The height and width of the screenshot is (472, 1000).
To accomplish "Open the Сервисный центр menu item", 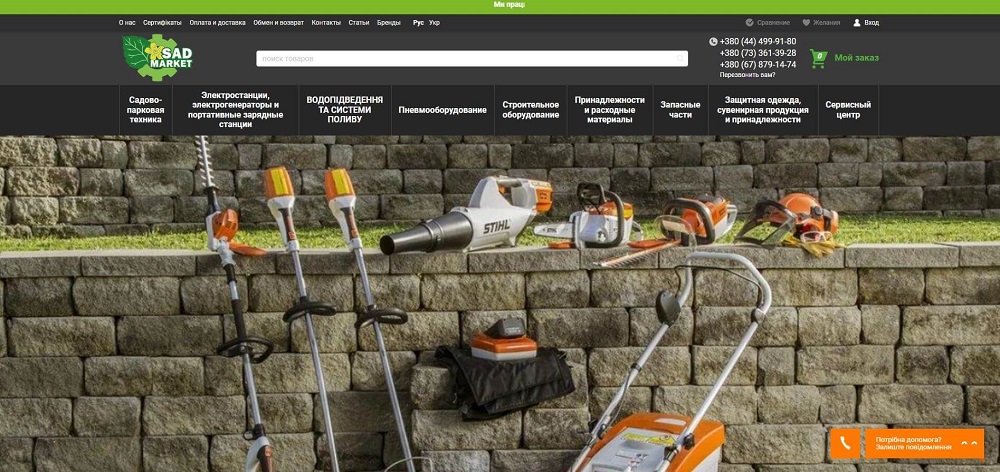I will [x=847, y=110].
